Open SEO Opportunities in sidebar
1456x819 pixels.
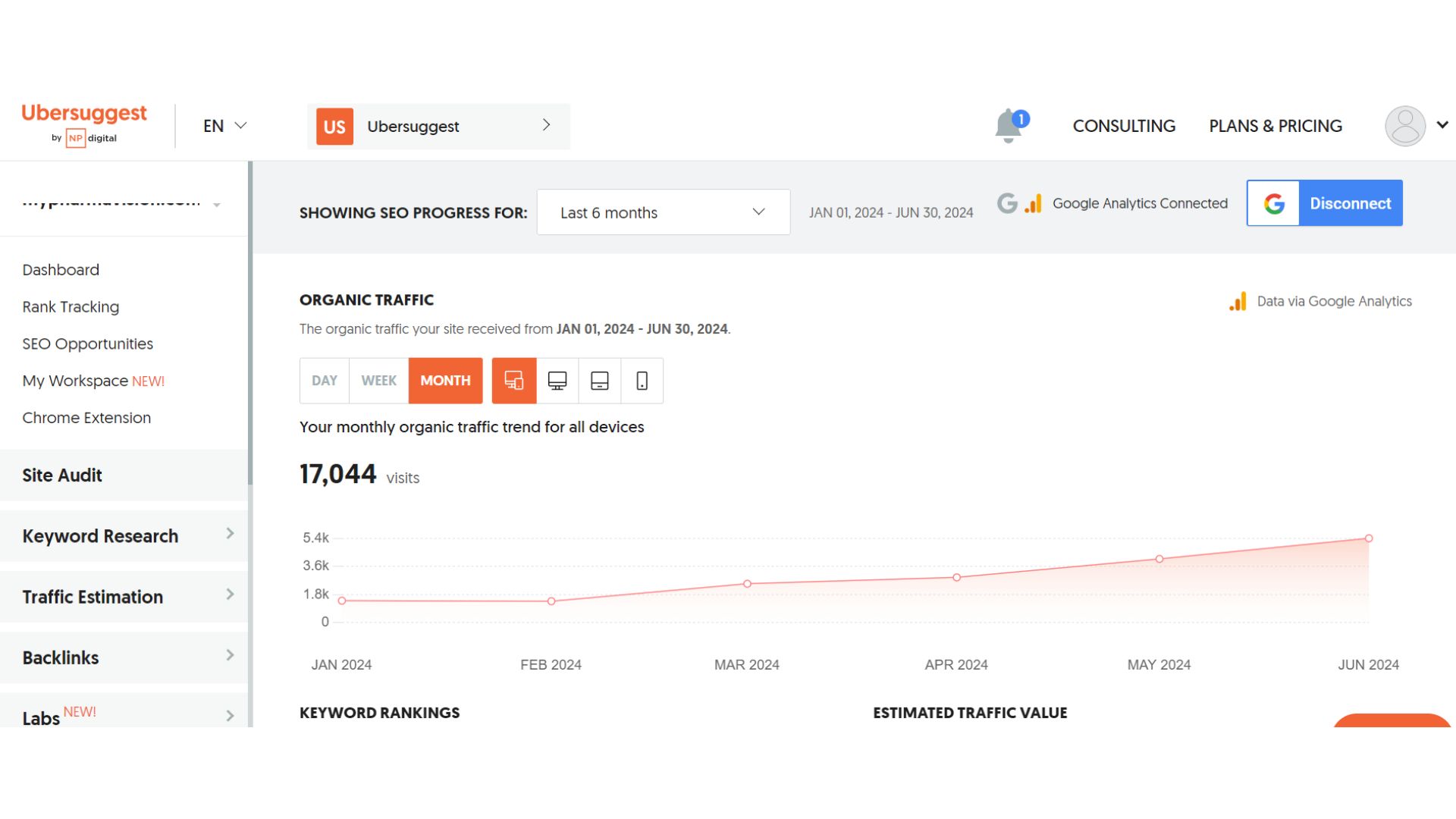click(87, 344)
